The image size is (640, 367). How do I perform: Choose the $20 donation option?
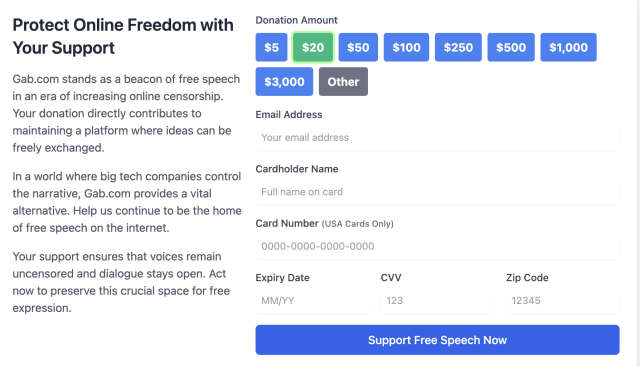313,47
